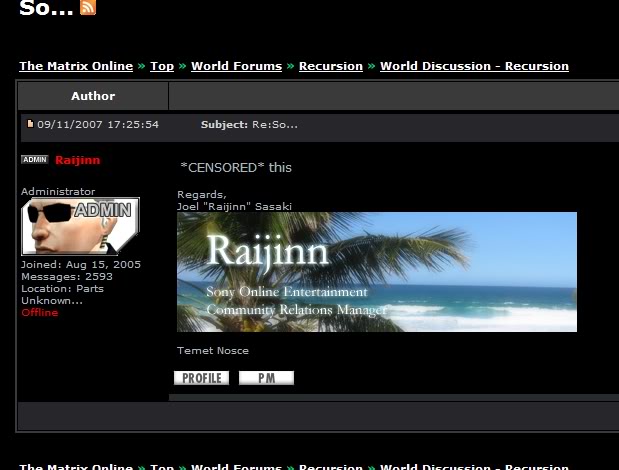This screenshot has height=470, width=619.
Task: Select Recursion in the upper breadcrumb
Action: pos(330,66)
